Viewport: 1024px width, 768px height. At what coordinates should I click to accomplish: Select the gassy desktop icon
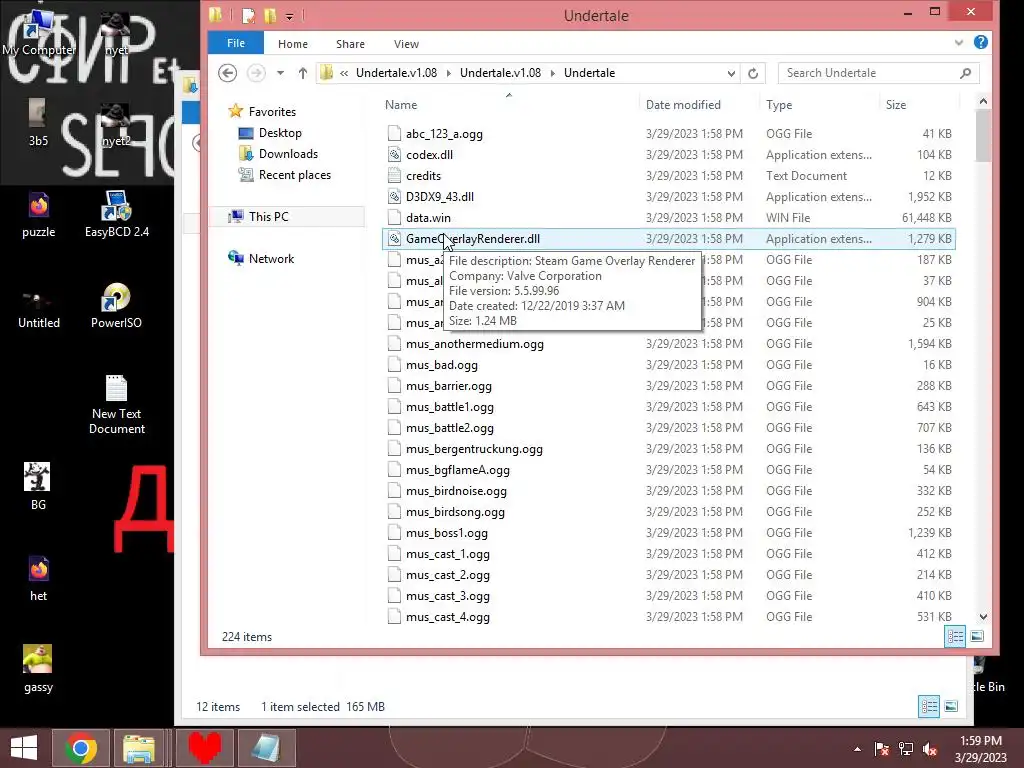tap(38, 669)
